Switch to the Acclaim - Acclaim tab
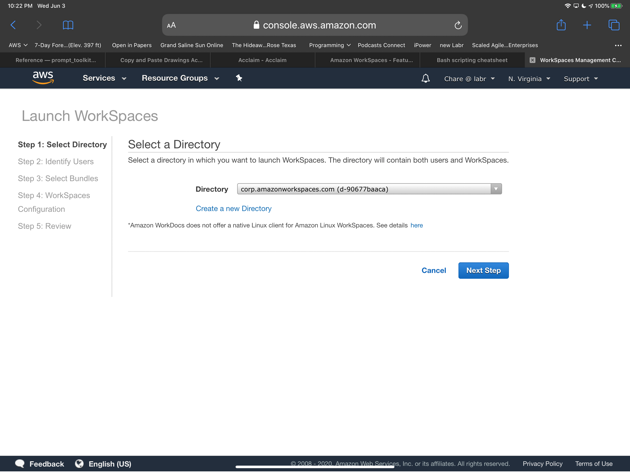This screenshot has height=472, width=630. click(262, 60)
